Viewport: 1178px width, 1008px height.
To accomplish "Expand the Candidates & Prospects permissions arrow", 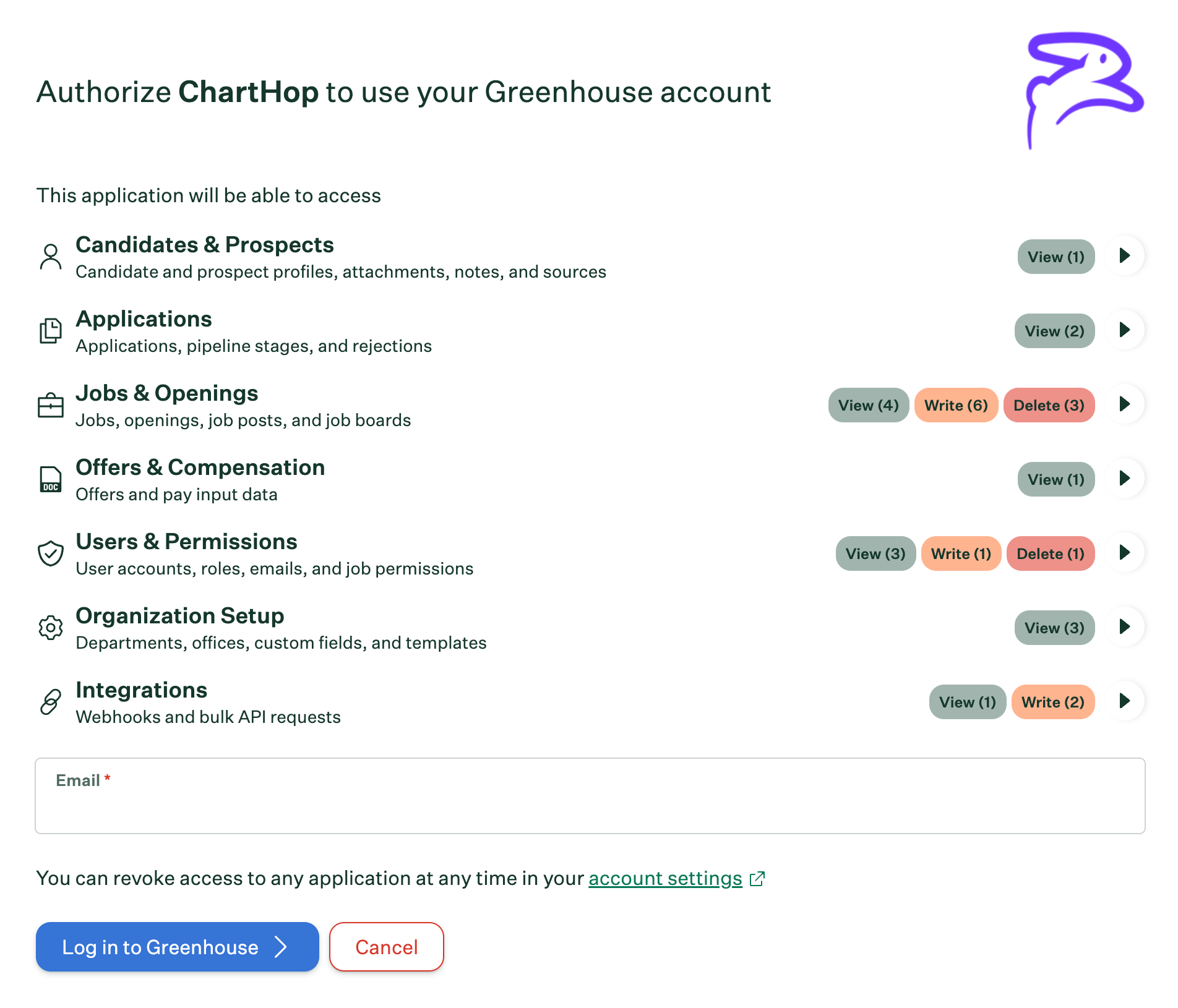I will click(x=1125, y=255).
